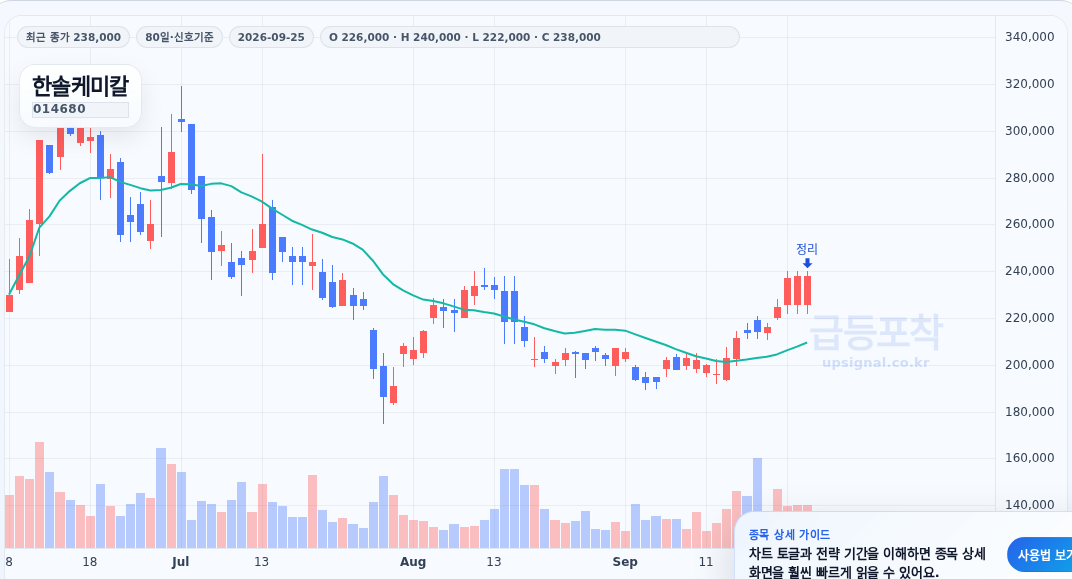Screen dimensions: 1072x579
Task: Click the Sep label on time axis
Action: 625,562
